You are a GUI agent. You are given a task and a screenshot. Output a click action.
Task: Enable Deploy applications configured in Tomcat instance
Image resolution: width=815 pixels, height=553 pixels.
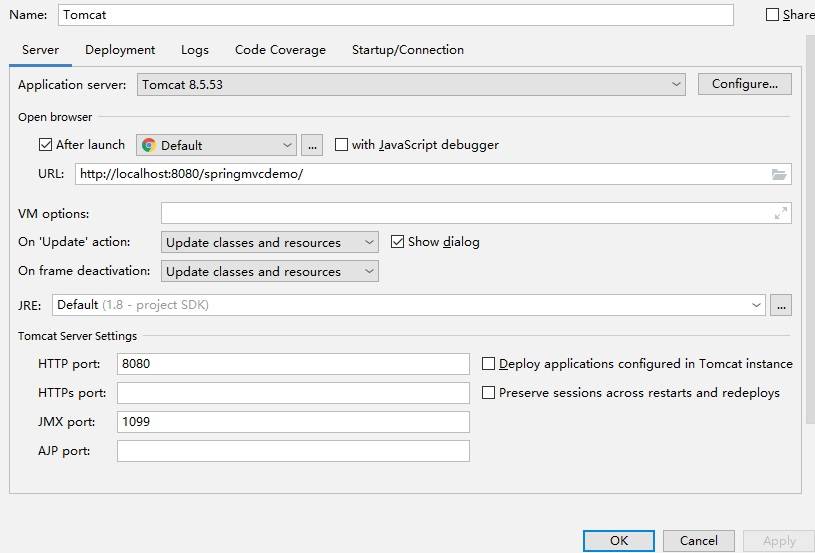(489, 364)
